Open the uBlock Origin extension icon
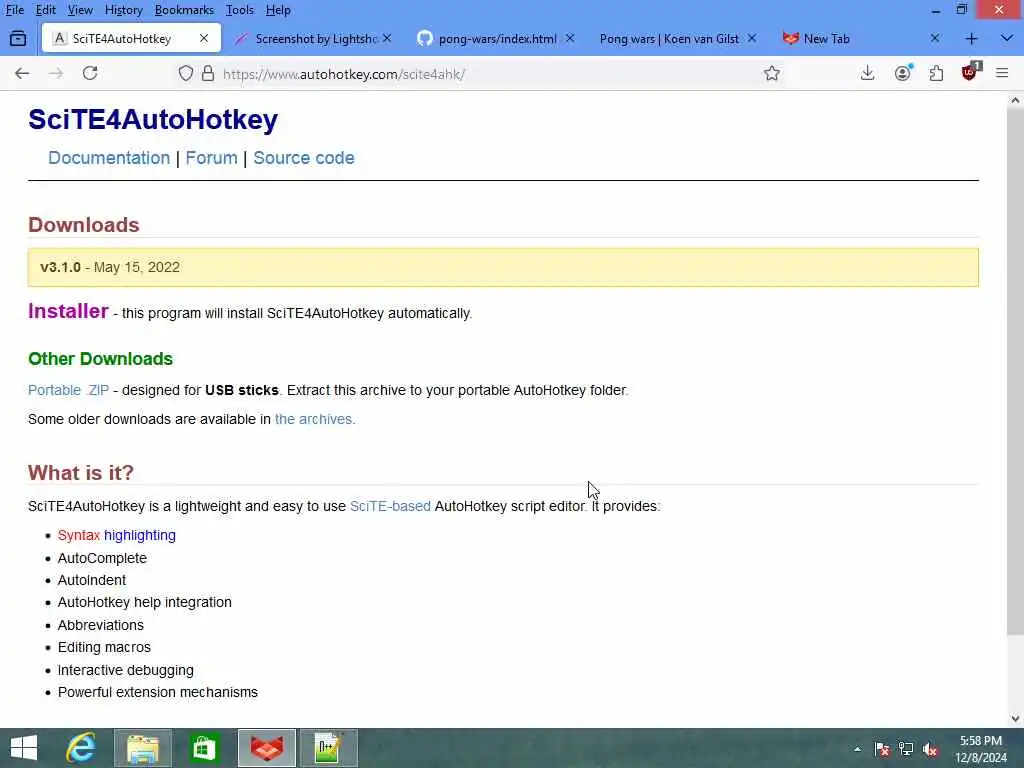The height and width of the screenshot is (768, 1024). click(970, 72)
